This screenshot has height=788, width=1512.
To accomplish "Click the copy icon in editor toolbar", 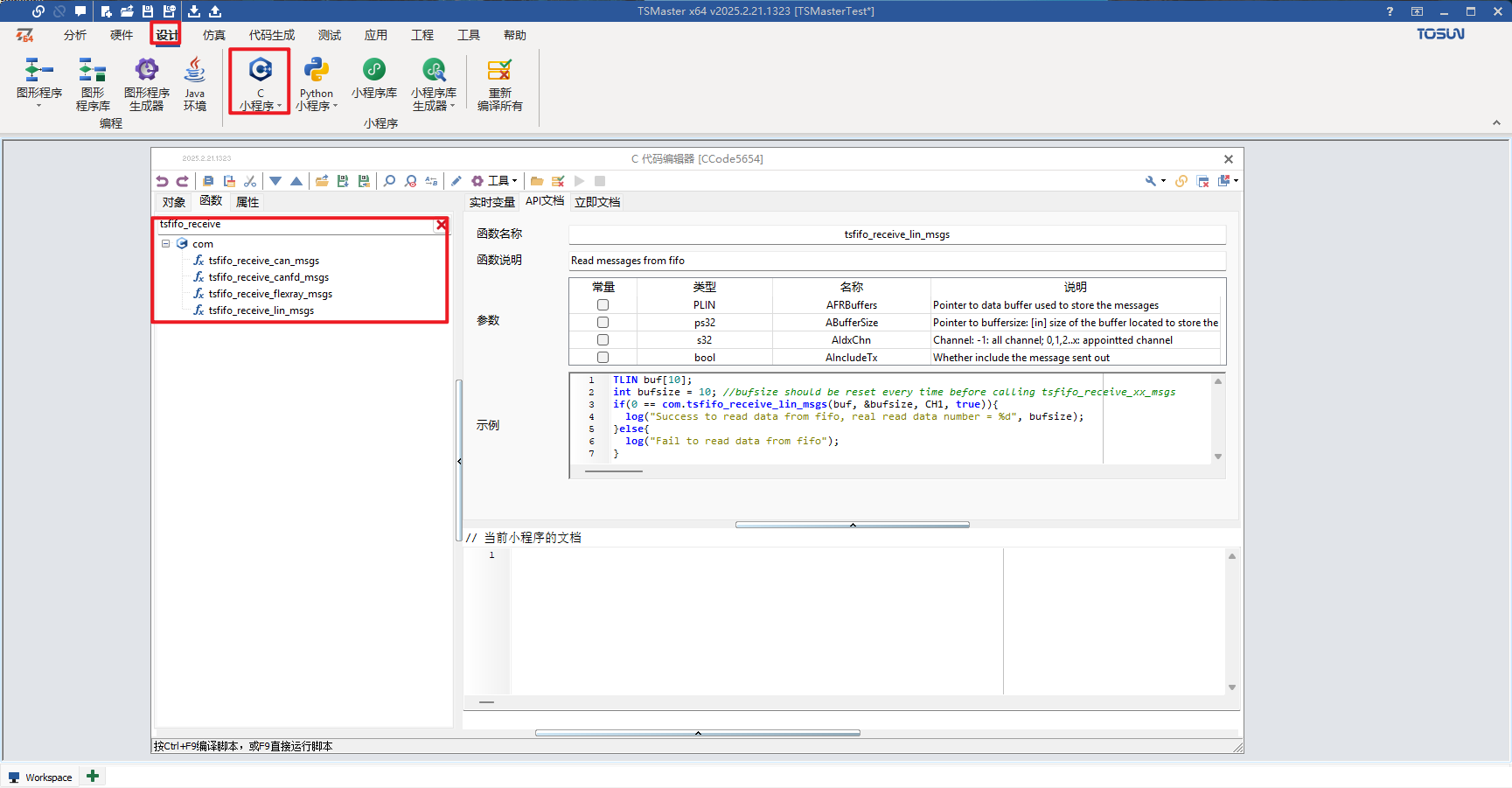I will tap(208, 181).
